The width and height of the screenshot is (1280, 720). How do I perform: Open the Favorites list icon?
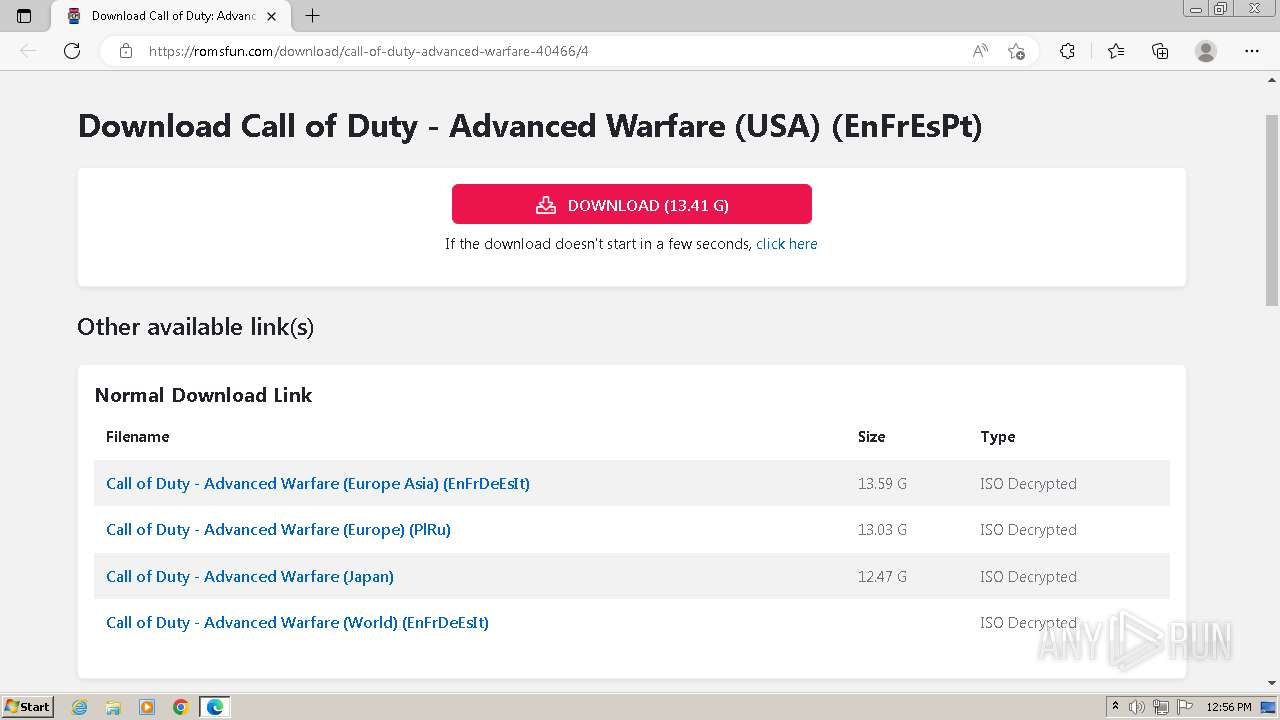pos(1116,51)
